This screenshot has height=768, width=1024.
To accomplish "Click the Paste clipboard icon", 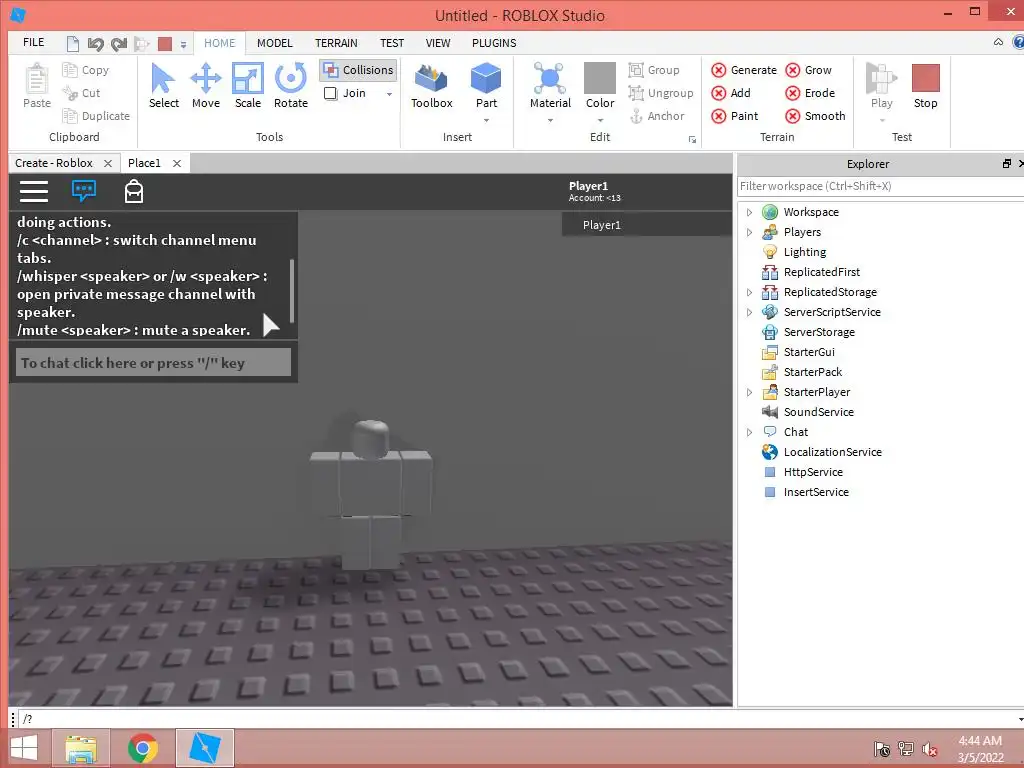I will [x=37, y=85].
